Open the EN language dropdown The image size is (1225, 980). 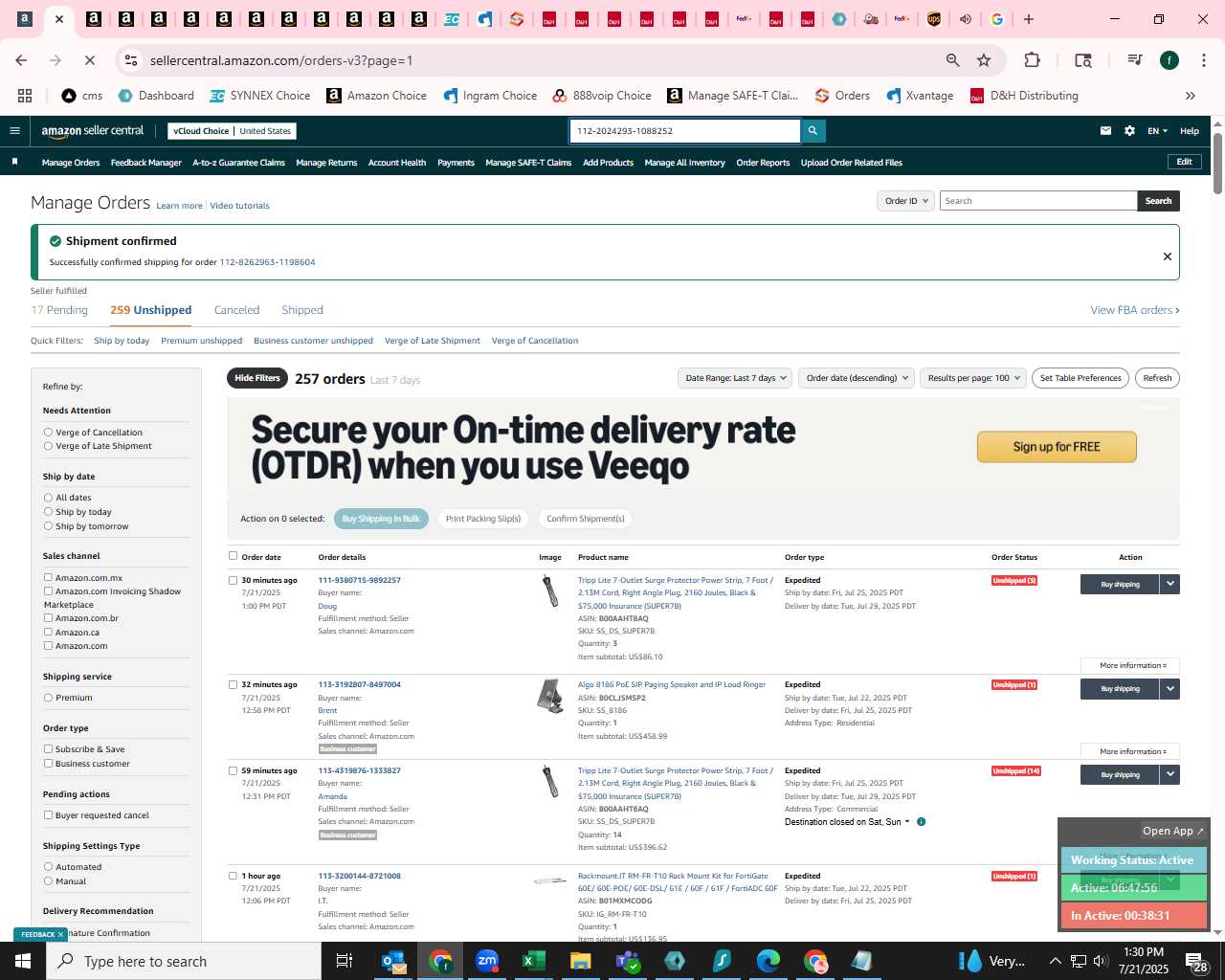tap(1158, 131)
